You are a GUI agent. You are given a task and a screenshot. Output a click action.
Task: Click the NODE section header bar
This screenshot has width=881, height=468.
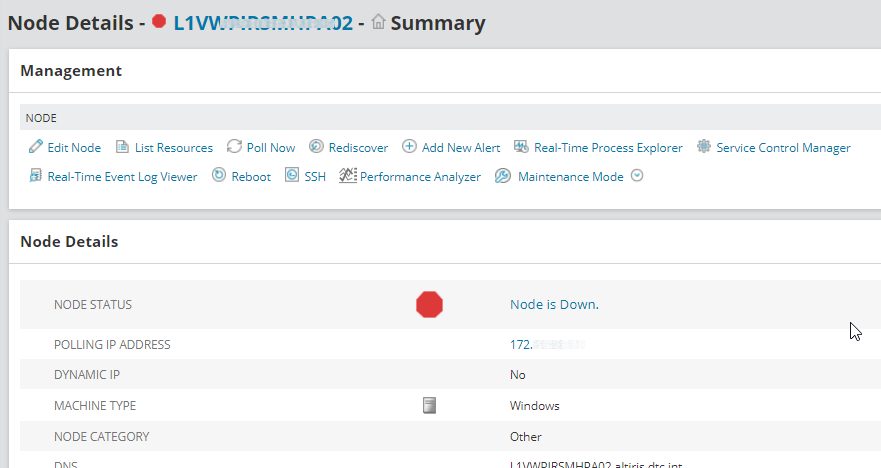(450, 117)
